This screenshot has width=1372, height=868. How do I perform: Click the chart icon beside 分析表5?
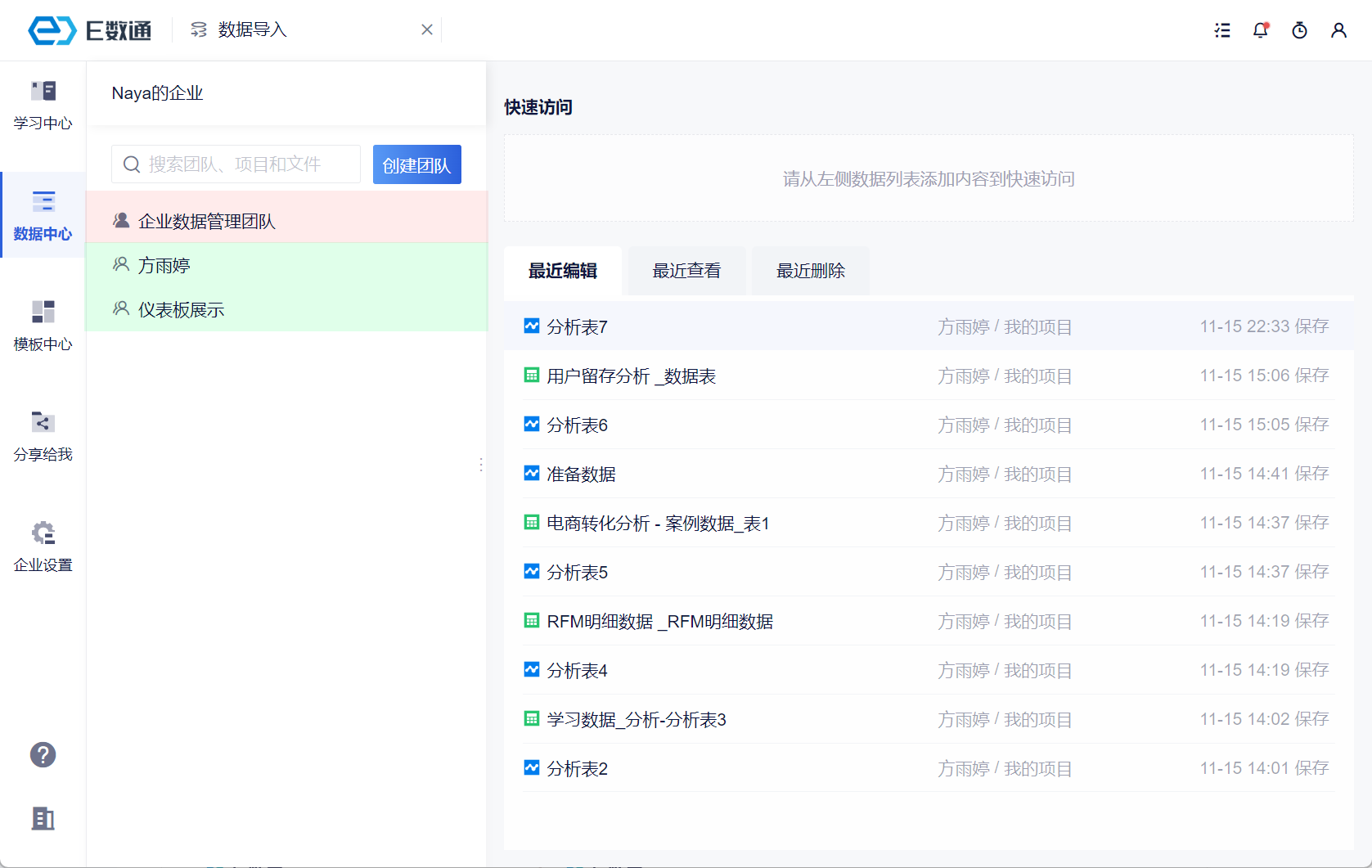[x=532, y=571]
